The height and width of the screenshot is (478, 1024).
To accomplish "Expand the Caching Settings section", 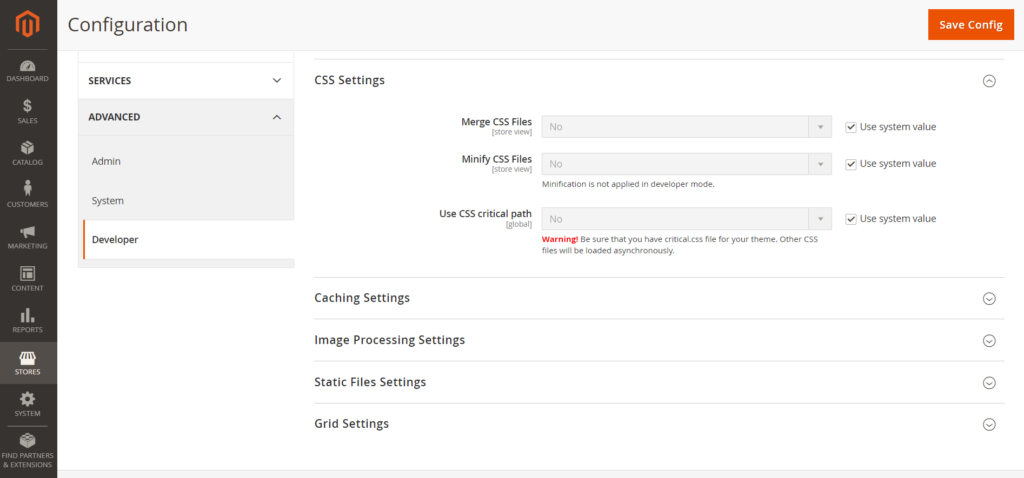I will (x=989, y=298).
